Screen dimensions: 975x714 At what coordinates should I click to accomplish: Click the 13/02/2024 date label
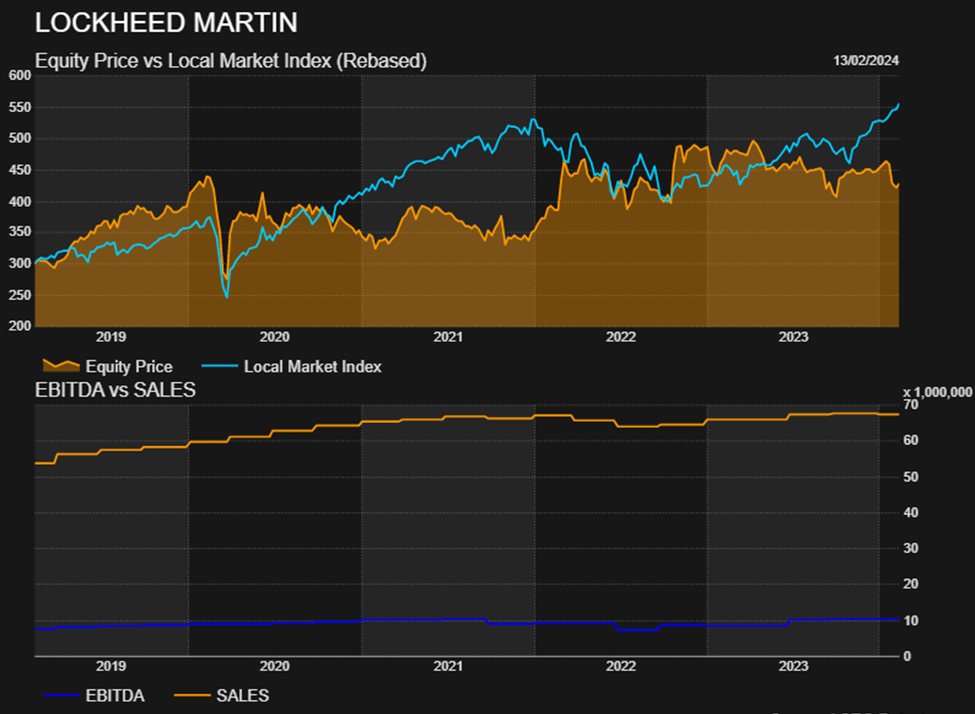click(x=866, y=61)
